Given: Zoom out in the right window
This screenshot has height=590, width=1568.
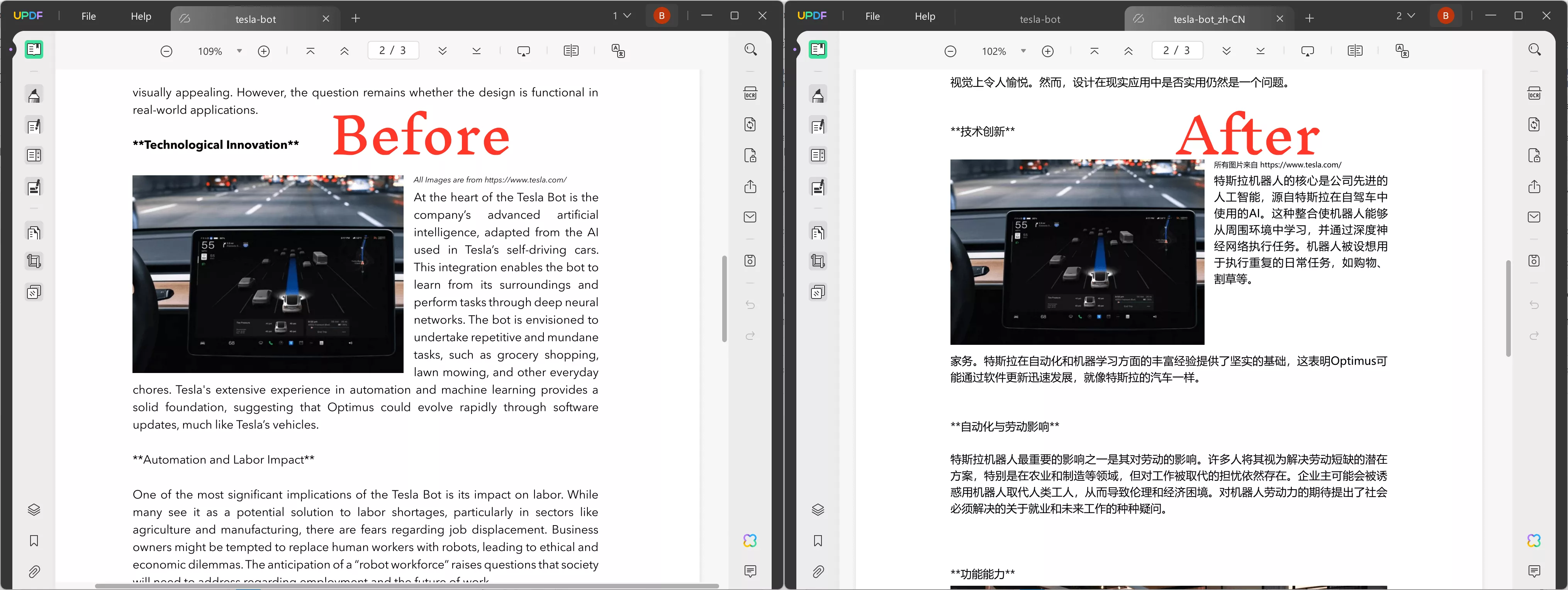Looking at the screenshot, I should (x=950, y=51).
